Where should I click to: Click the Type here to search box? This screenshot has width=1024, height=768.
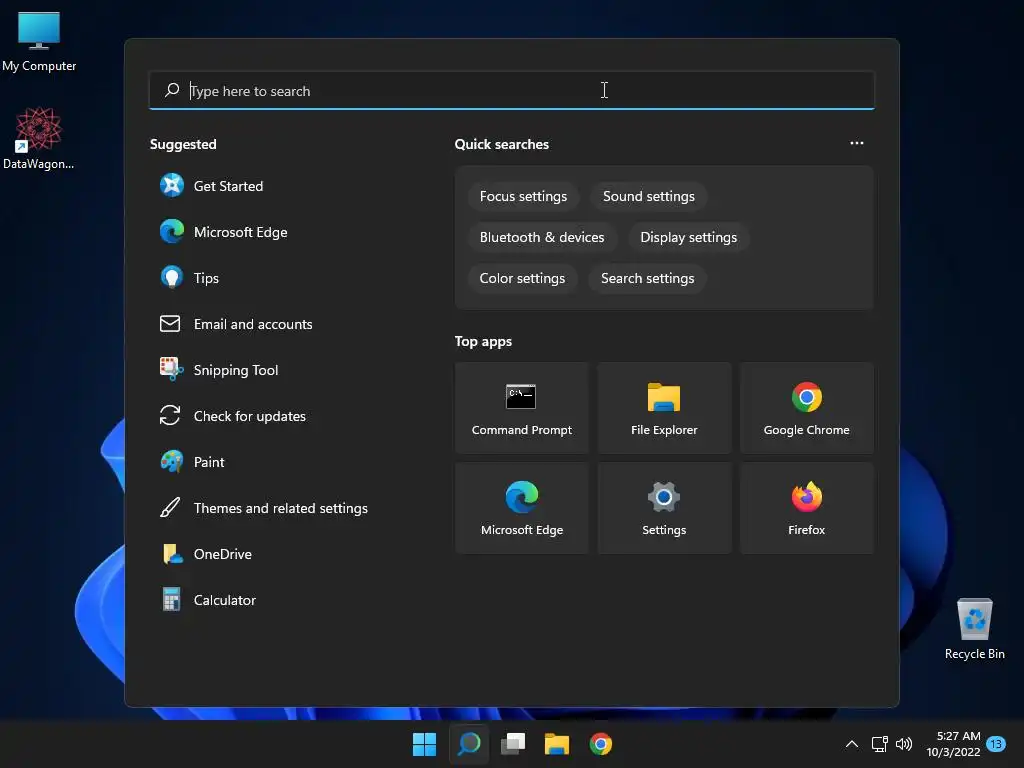512,90
